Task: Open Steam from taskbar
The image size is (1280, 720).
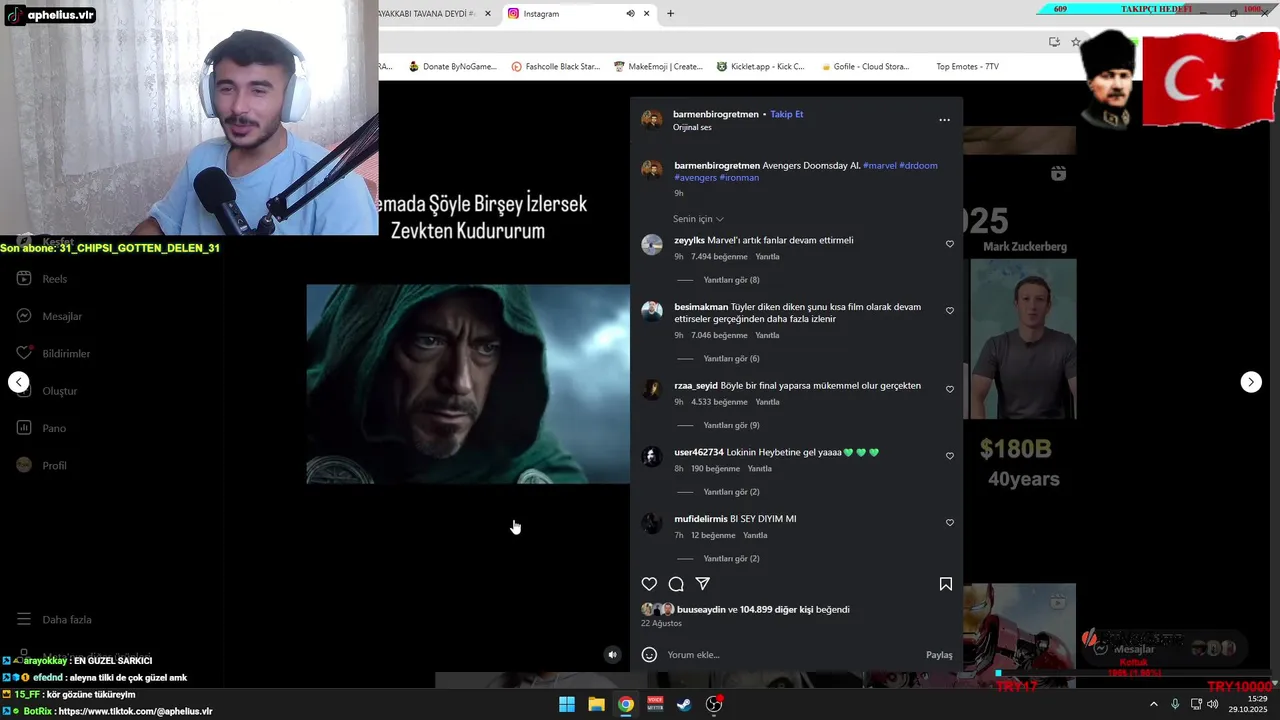Action: tap(684, 704)
